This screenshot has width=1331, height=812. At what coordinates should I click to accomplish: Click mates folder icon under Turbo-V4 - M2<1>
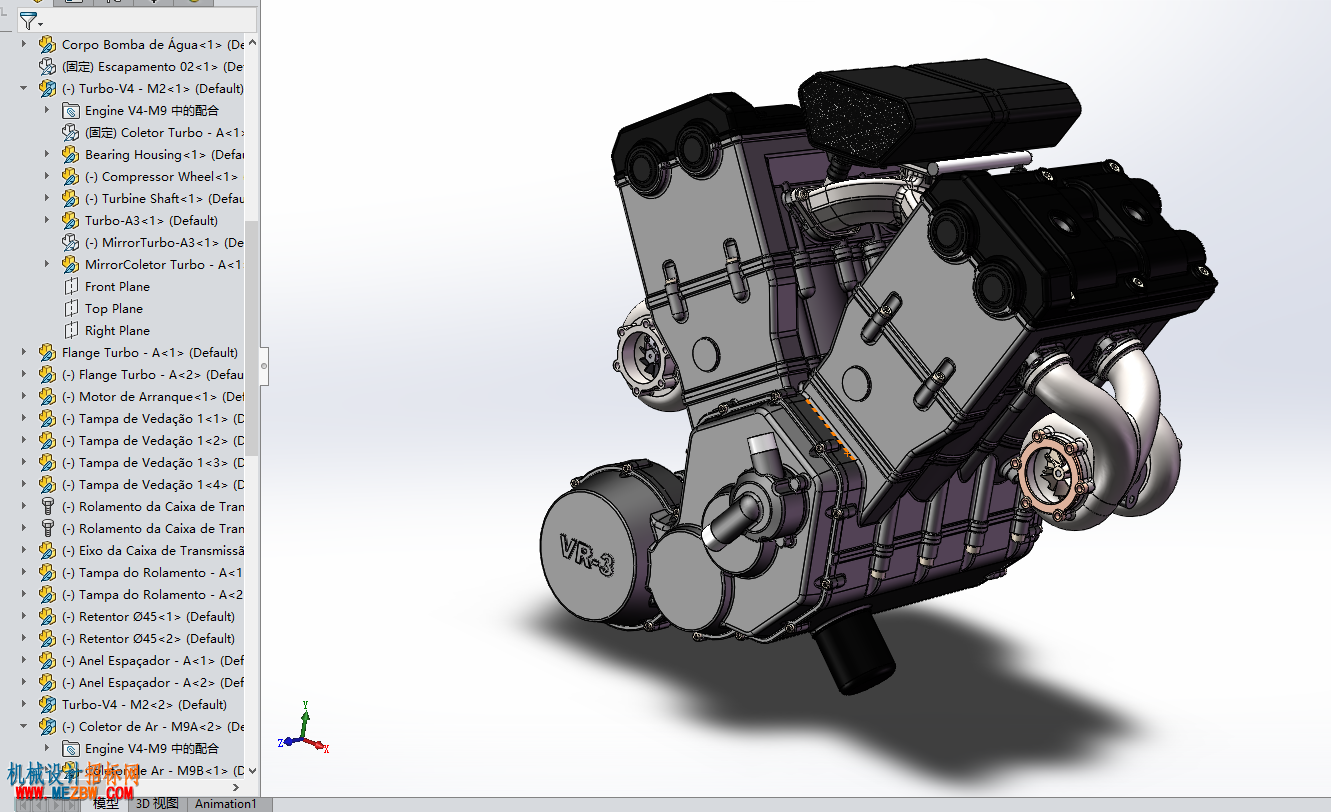pyautogui.click(x=70, y=110)
